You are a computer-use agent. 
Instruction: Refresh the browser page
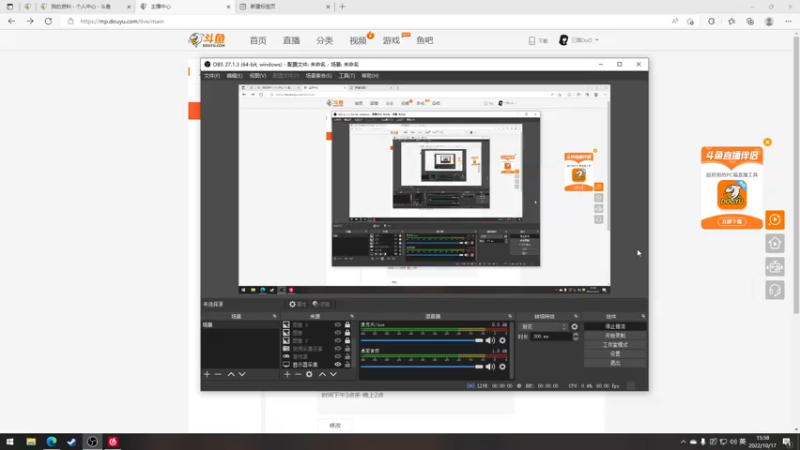tap(48, 21)
